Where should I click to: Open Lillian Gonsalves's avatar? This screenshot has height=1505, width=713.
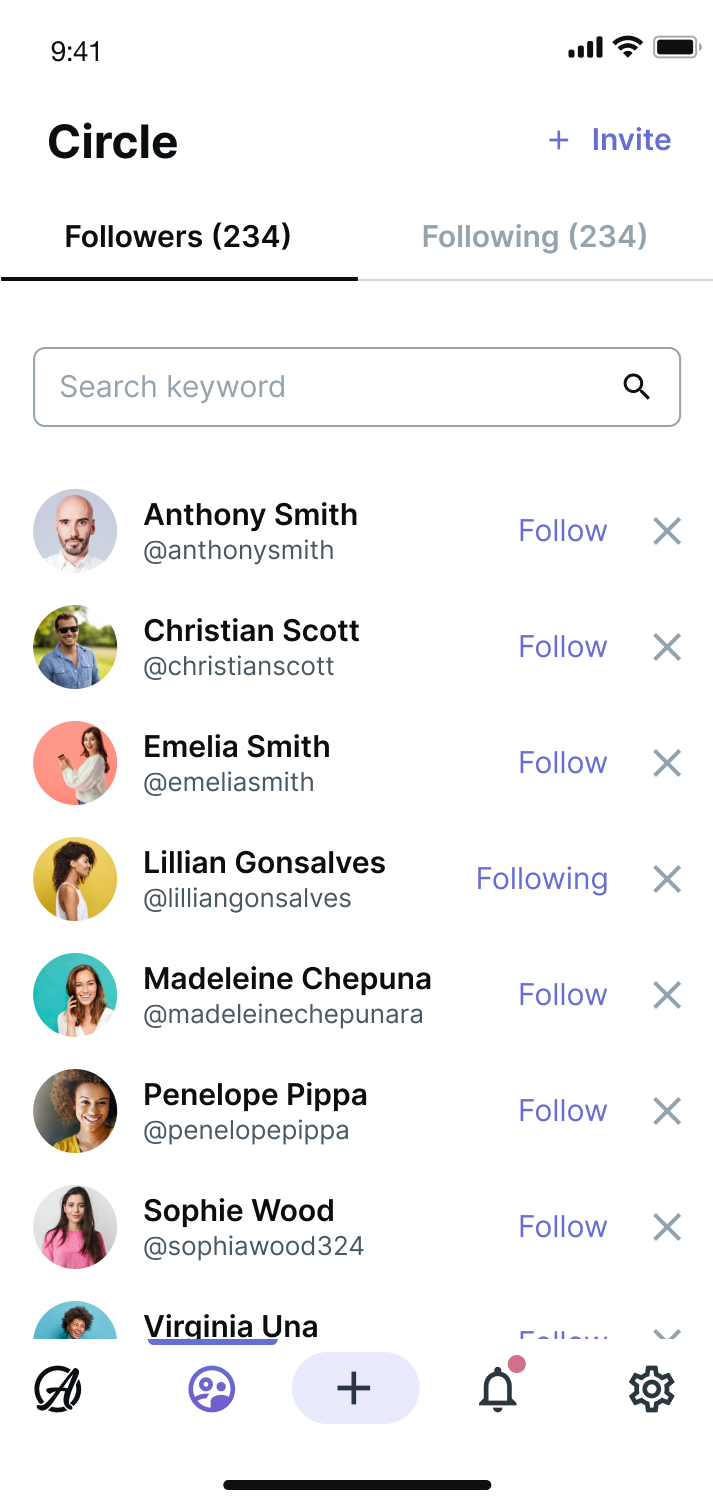coord(75,879)
